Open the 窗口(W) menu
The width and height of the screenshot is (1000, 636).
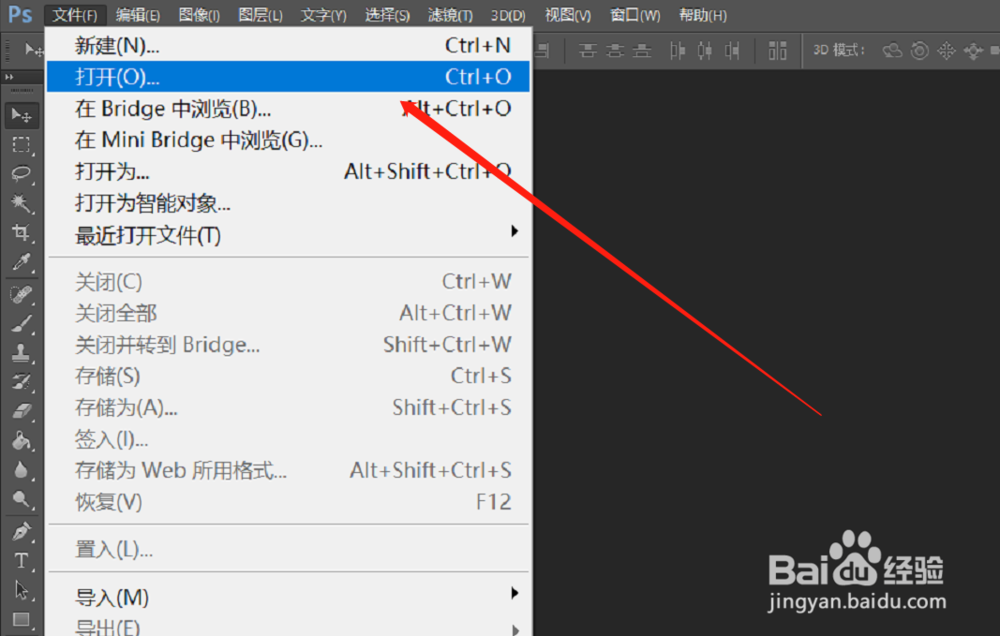[x=635, y=15]
